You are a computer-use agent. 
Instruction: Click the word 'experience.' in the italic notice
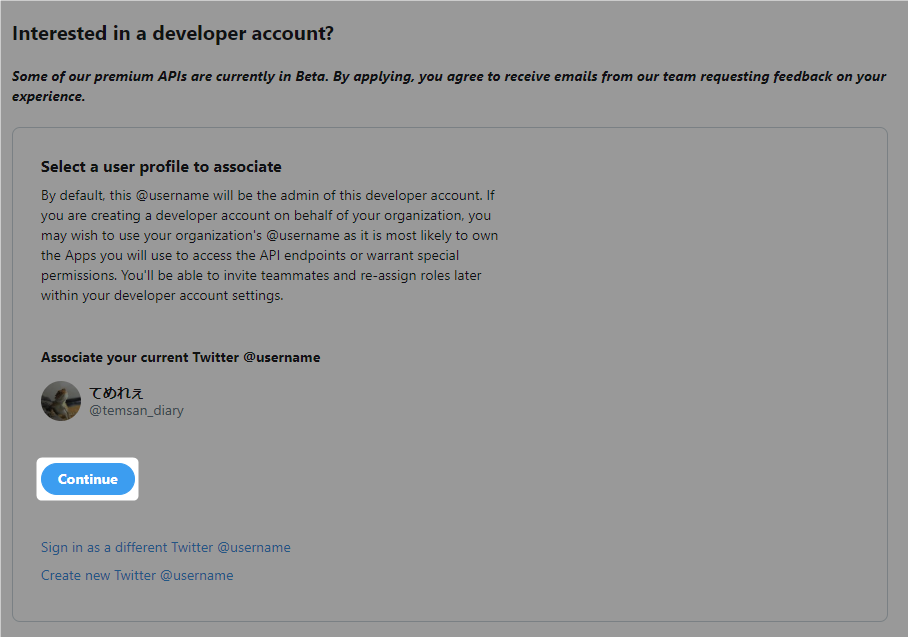coord(49,97)
